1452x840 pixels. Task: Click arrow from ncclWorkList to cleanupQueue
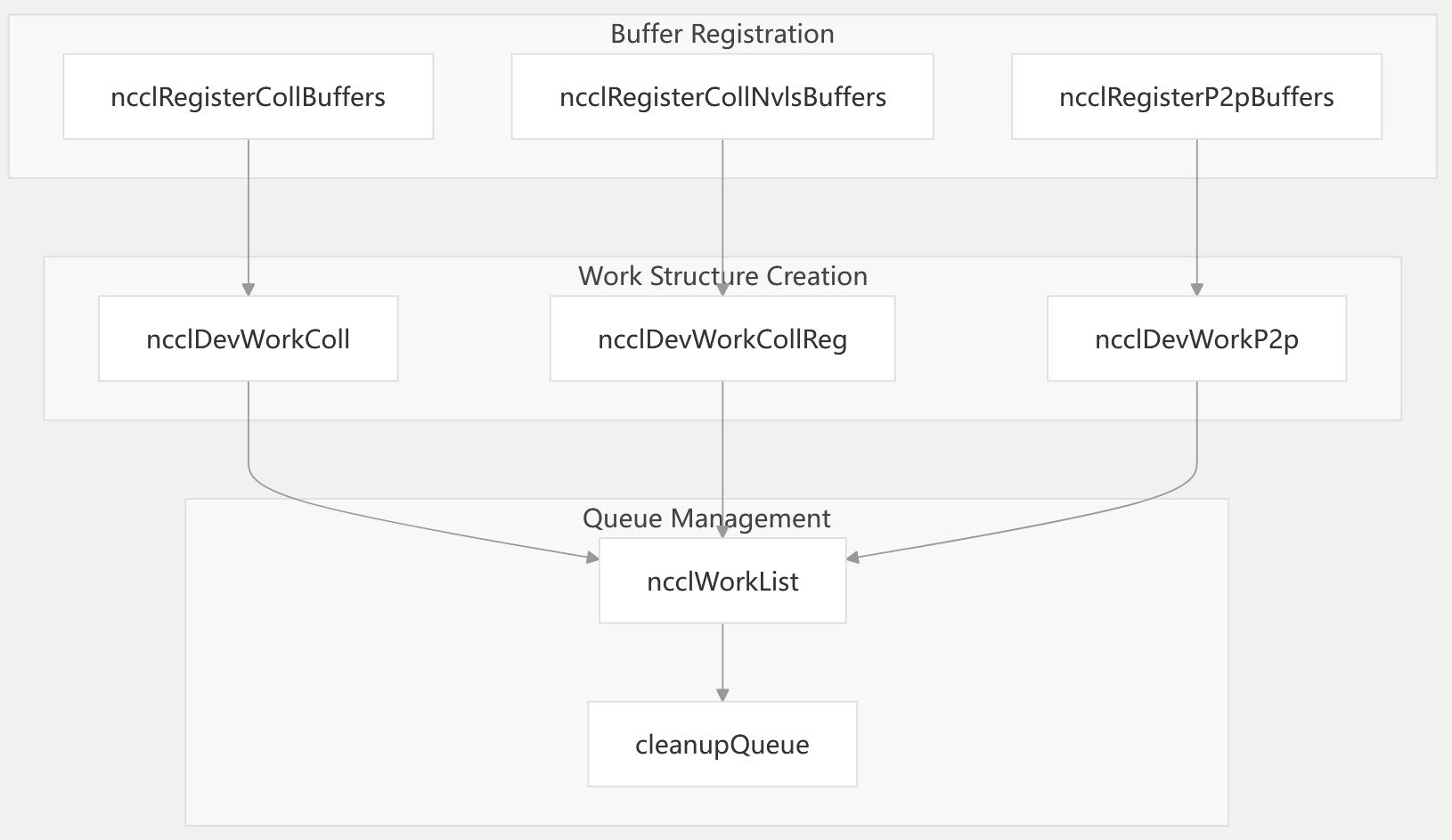722,661
